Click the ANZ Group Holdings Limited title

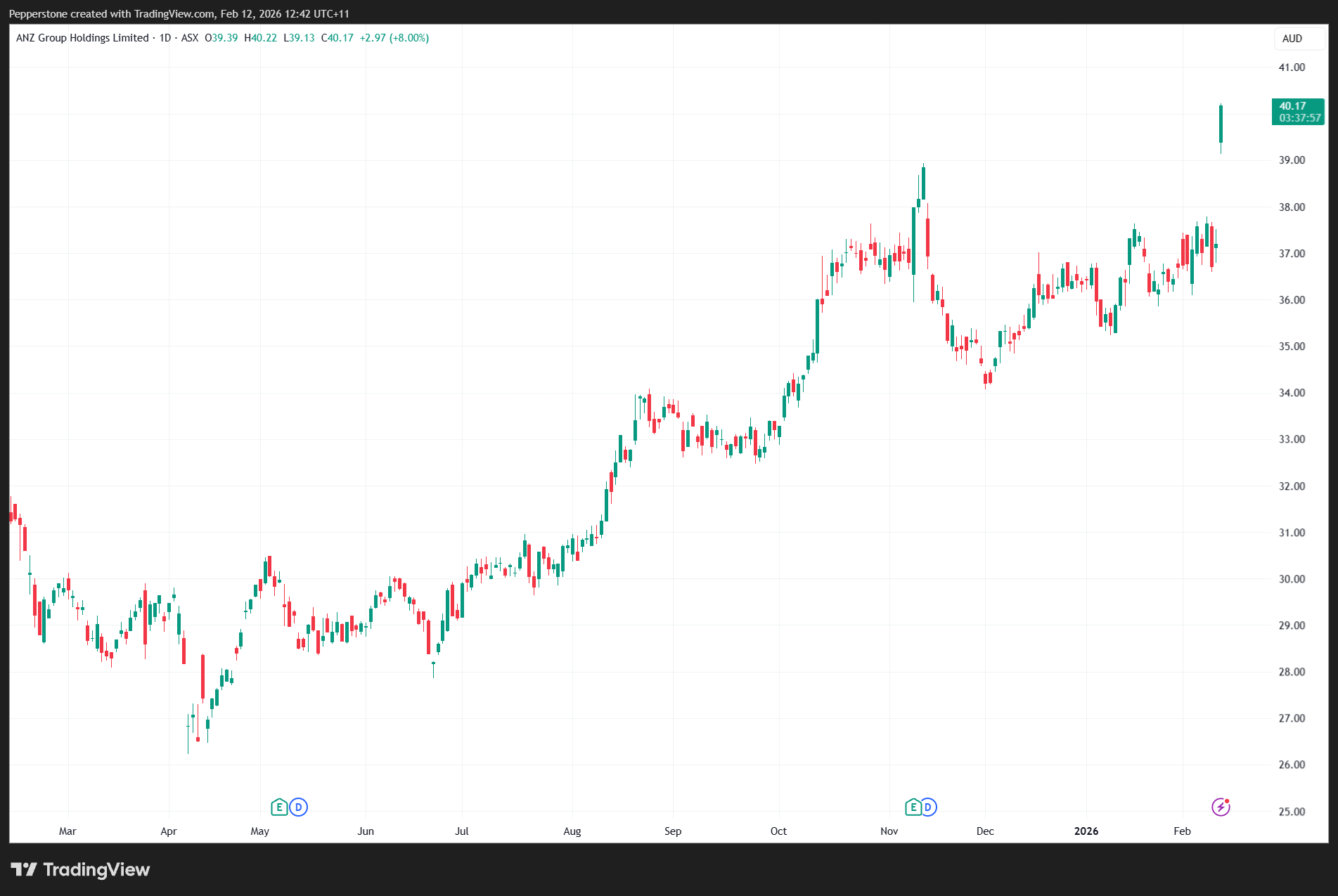[82, 38]
